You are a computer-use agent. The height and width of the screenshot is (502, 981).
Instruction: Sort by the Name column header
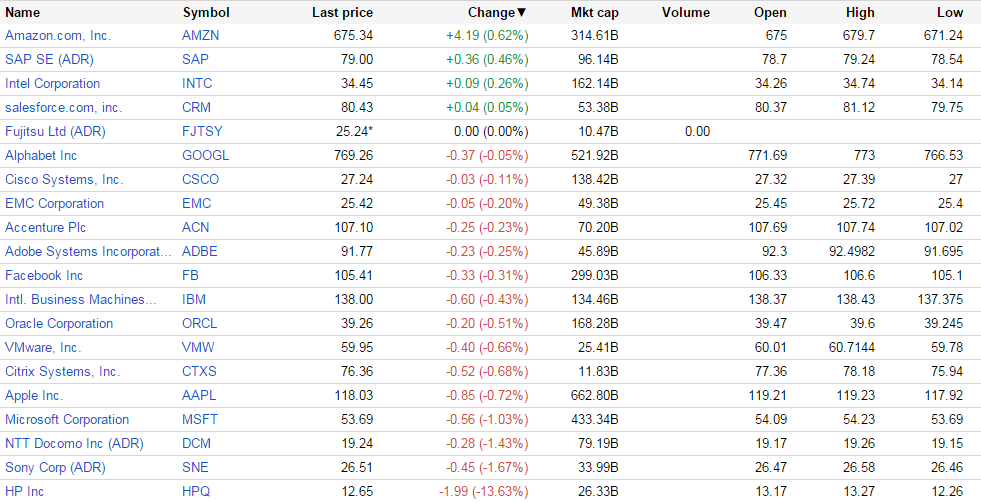pyautogui.click(x=23, y=13)
